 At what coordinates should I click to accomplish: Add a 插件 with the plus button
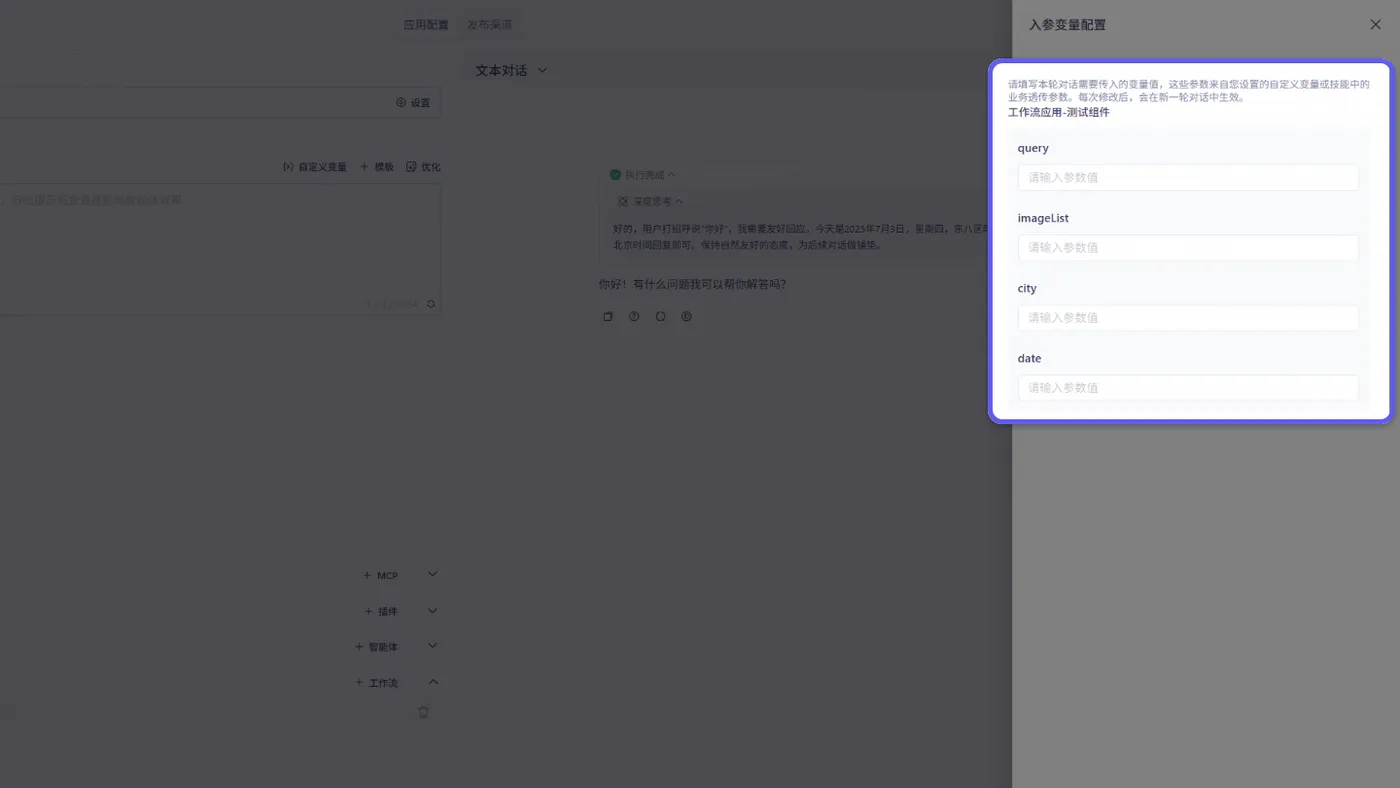point(380,611)
